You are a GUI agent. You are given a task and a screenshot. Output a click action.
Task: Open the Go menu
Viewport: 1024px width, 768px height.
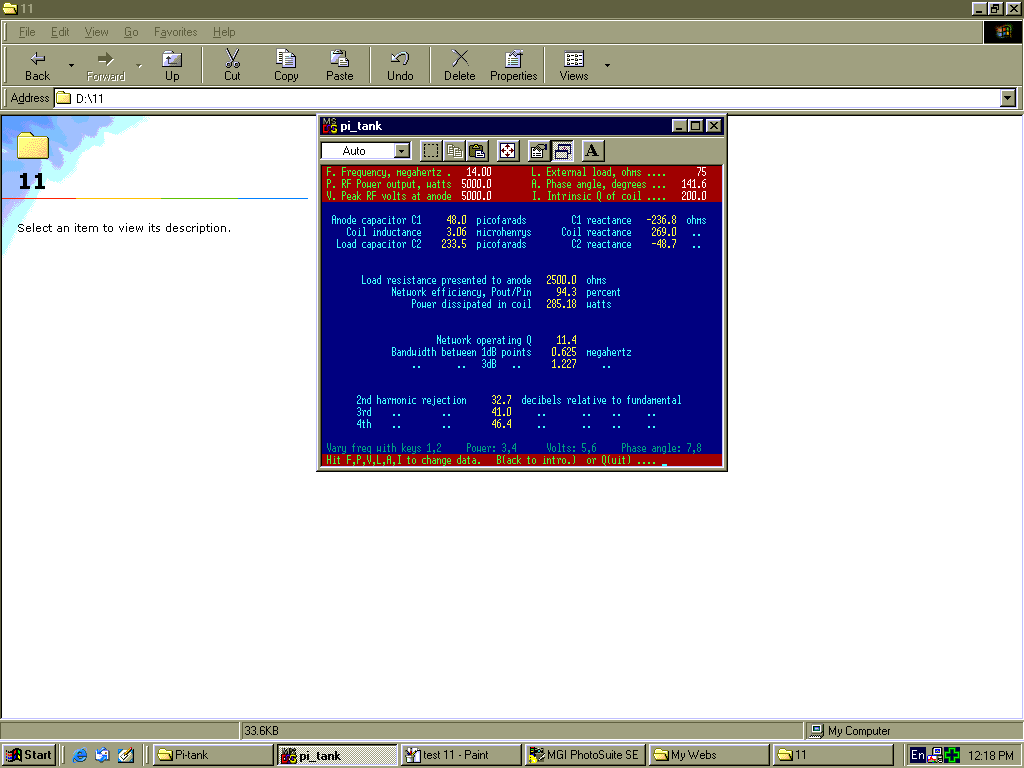click(x=131, y=32)
